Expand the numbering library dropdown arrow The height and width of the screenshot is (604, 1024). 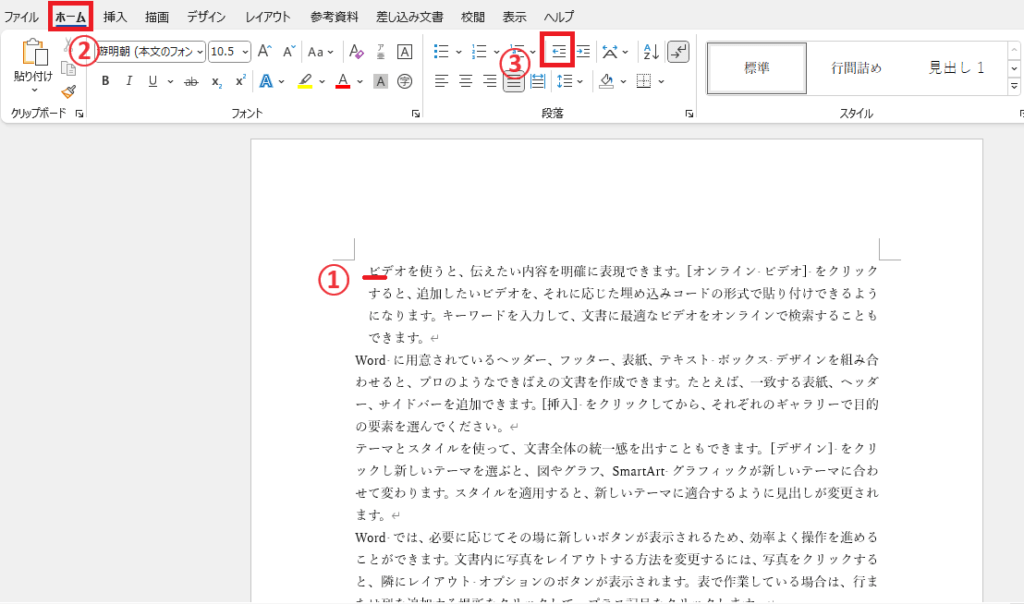496,52
